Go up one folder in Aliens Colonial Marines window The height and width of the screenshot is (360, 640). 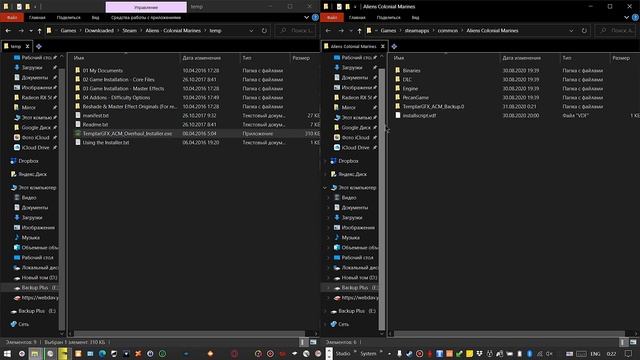pyautogui.click(x=359, y=31)
